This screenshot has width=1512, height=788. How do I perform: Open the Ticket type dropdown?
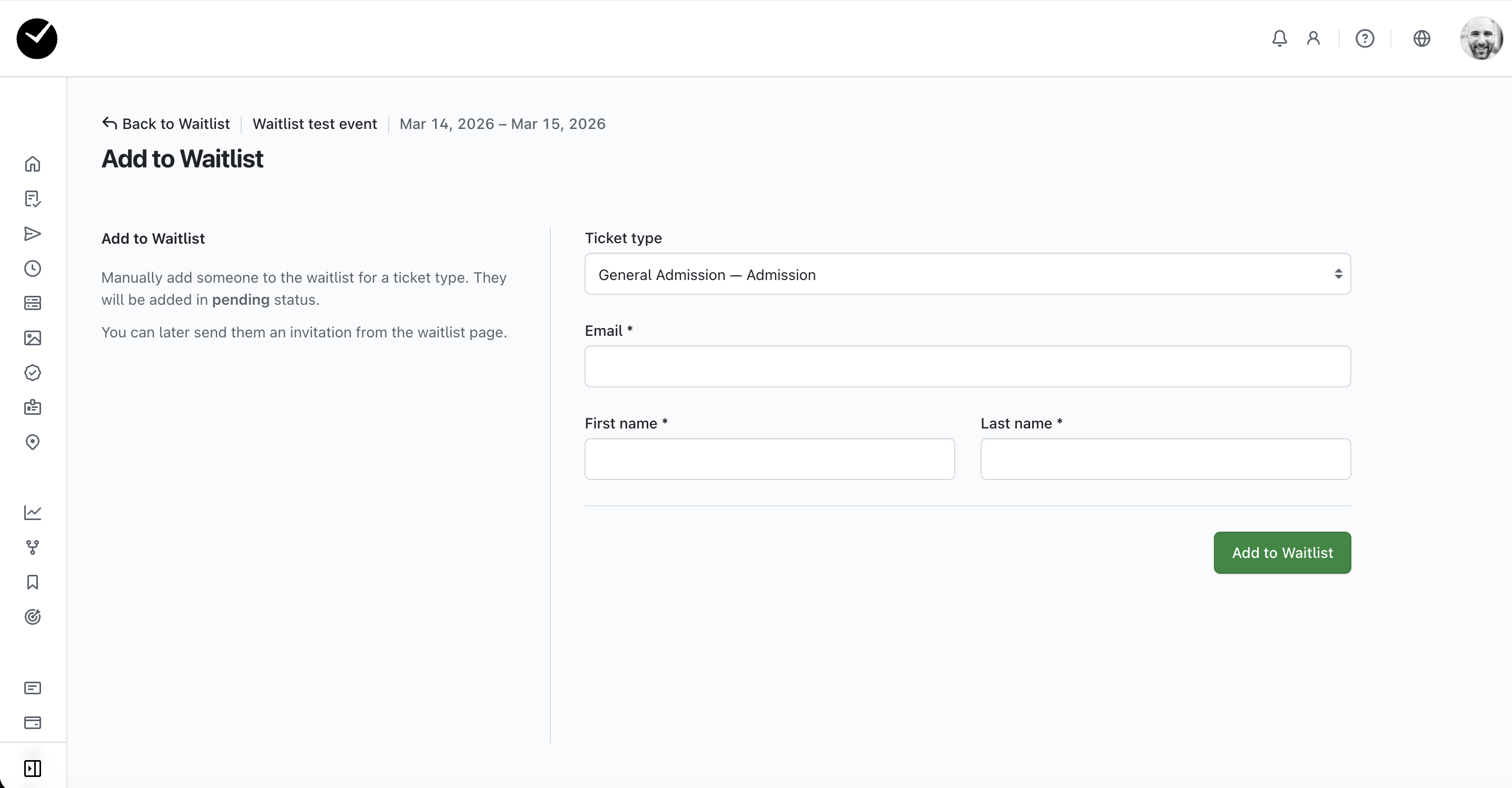pyautogui.click(x=967, y=274)
